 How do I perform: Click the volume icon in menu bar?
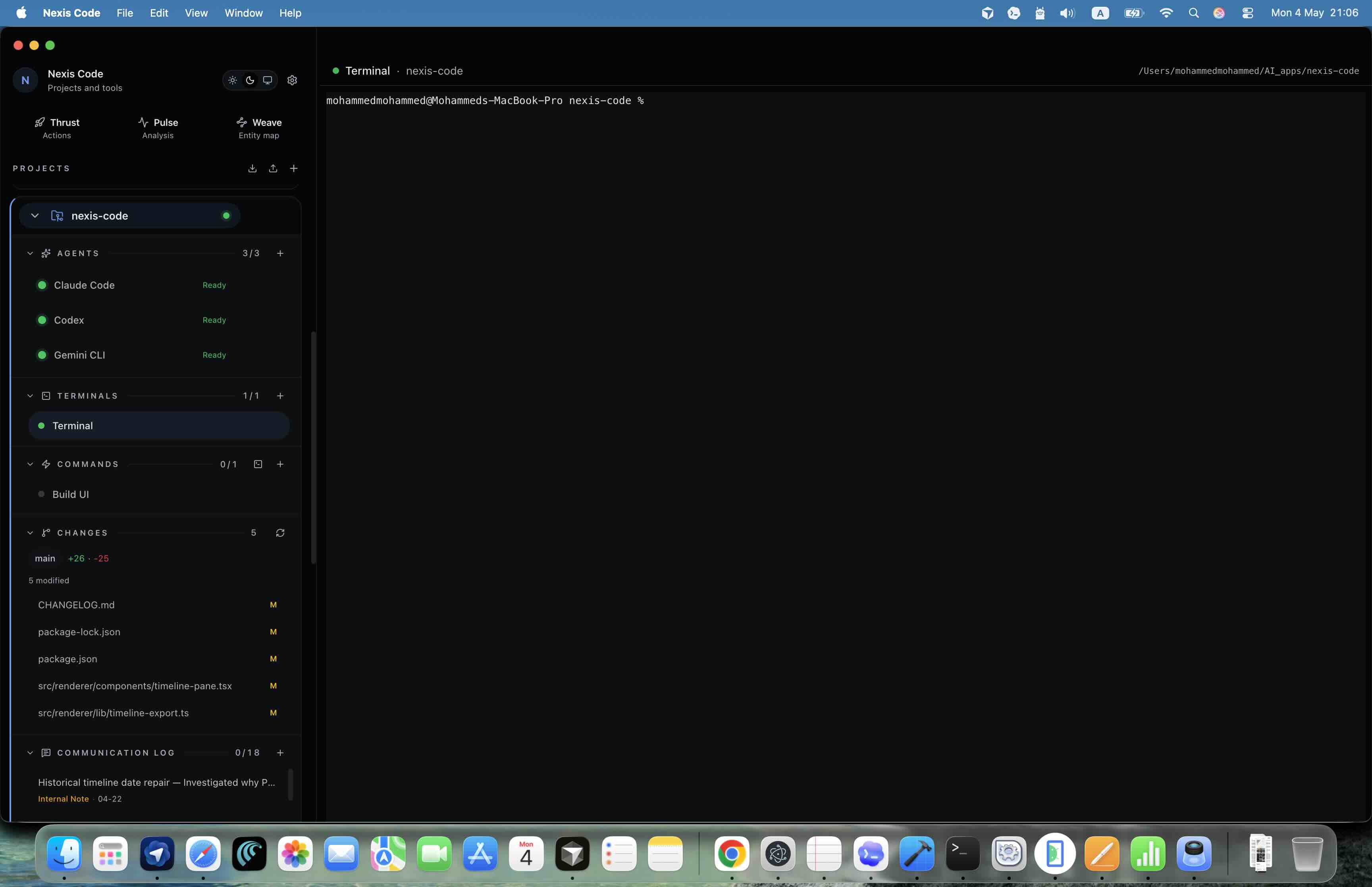tap(1067, 13)
